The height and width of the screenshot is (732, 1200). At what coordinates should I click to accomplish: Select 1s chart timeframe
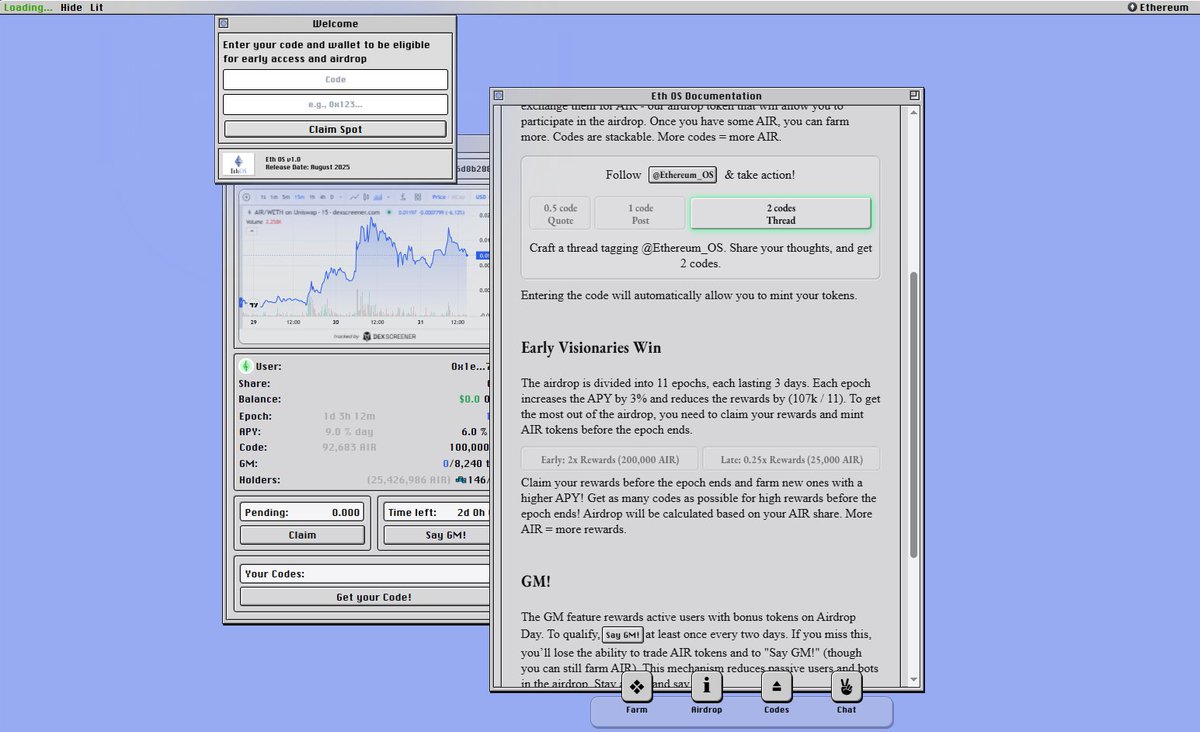(x=263, y=197)
